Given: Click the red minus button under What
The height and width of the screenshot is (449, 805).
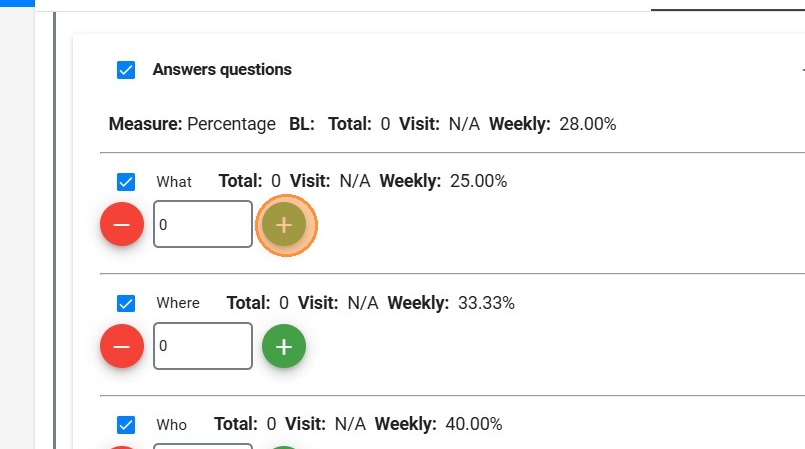Looking at the screenshot, I should tap(122, 225).
